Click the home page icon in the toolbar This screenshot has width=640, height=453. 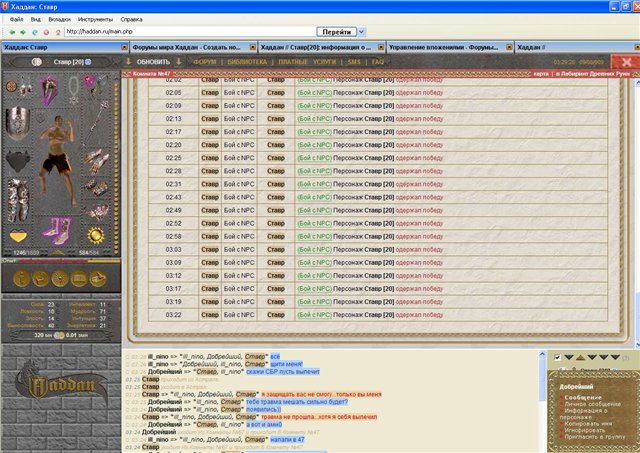click(x=58, y=32)
